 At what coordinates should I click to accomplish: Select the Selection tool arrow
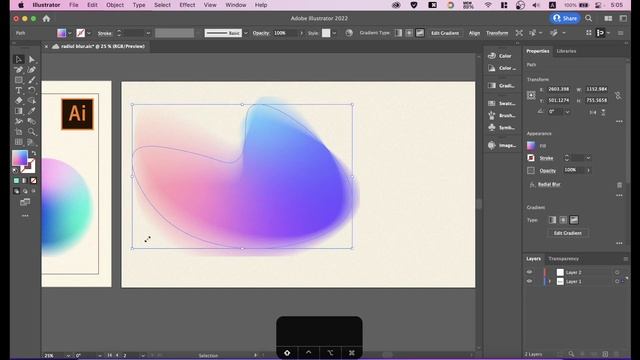[18, 60]
